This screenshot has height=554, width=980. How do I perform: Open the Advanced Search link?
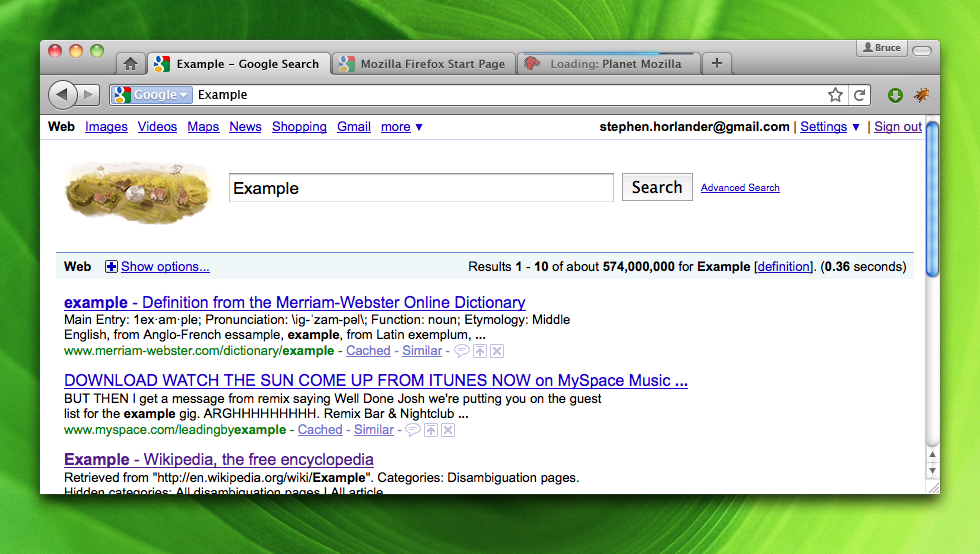(x=740, y=188)
